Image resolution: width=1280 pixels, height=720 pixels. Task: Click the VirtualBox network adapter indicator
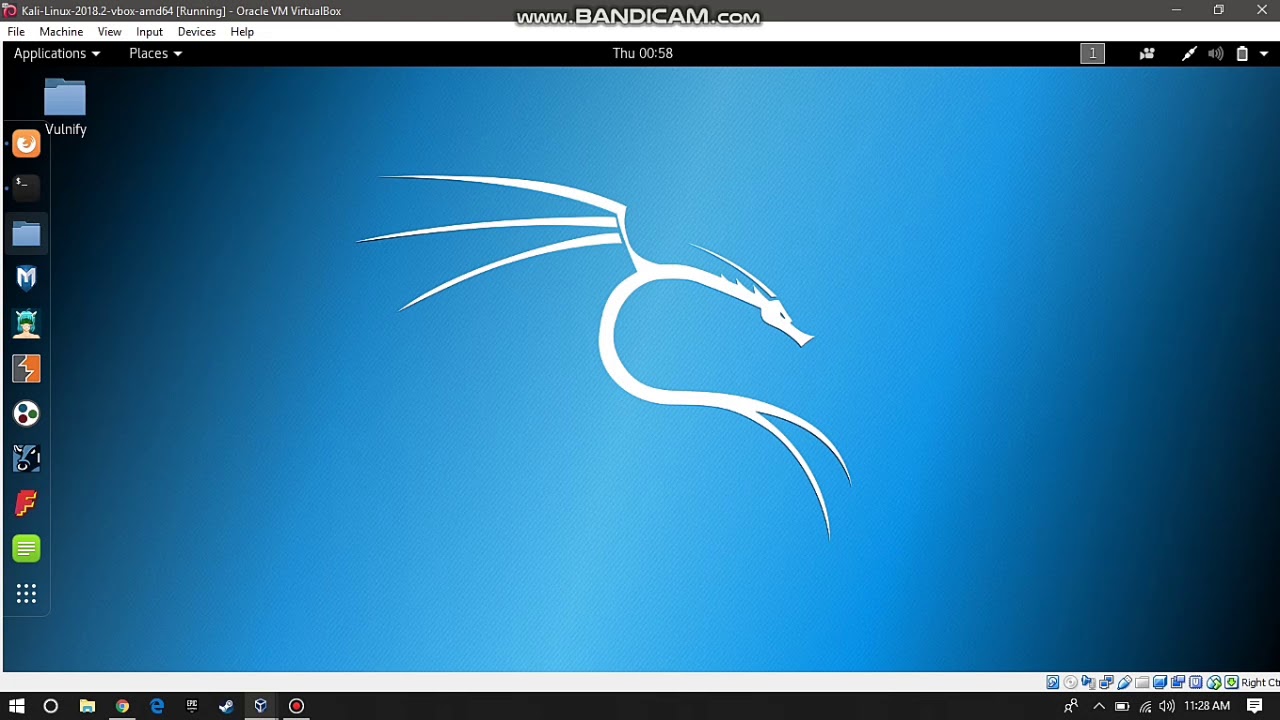point(1106,682)
